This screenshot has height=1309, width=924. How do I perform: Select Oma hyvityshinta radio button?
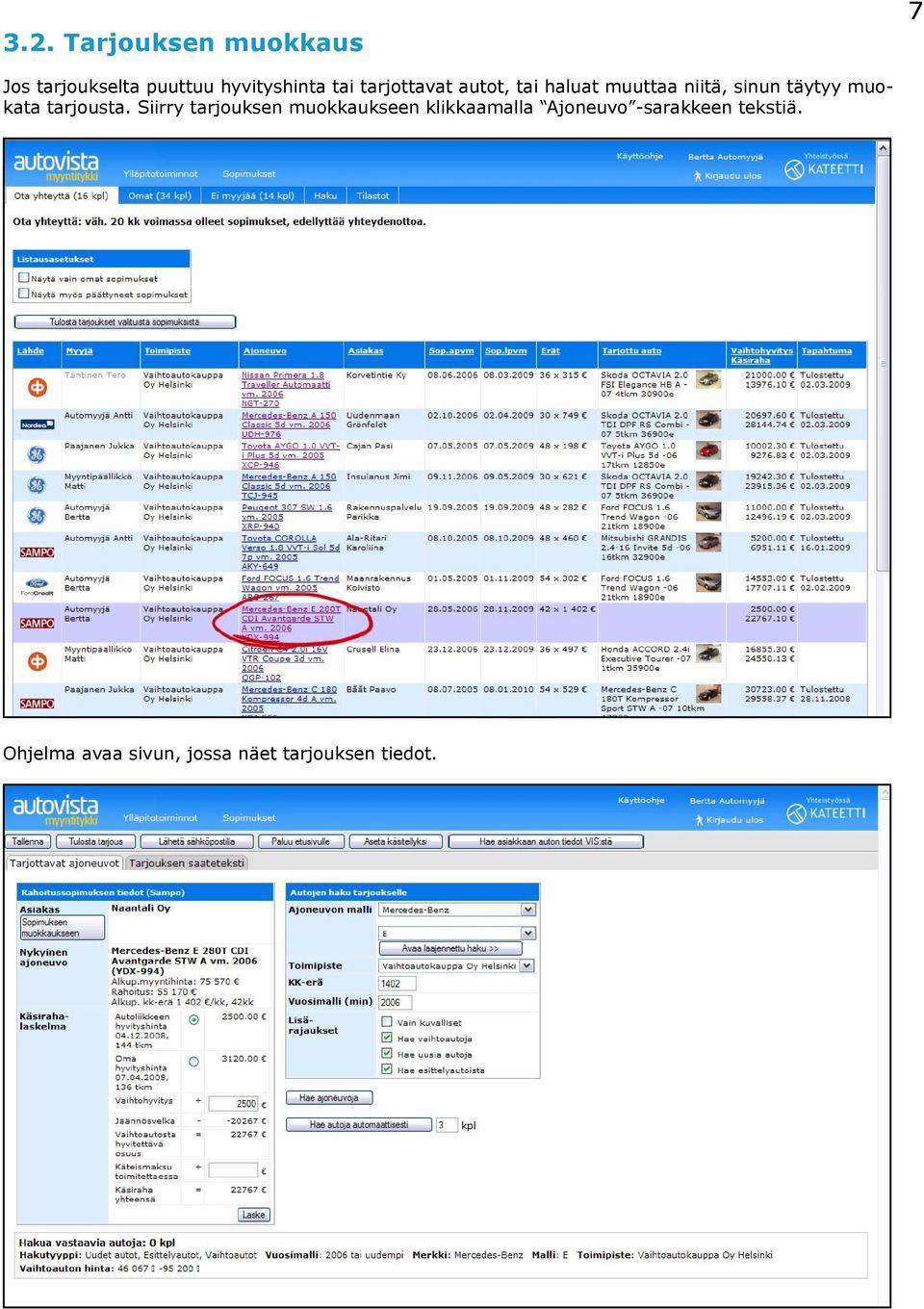click(194, 1062)
